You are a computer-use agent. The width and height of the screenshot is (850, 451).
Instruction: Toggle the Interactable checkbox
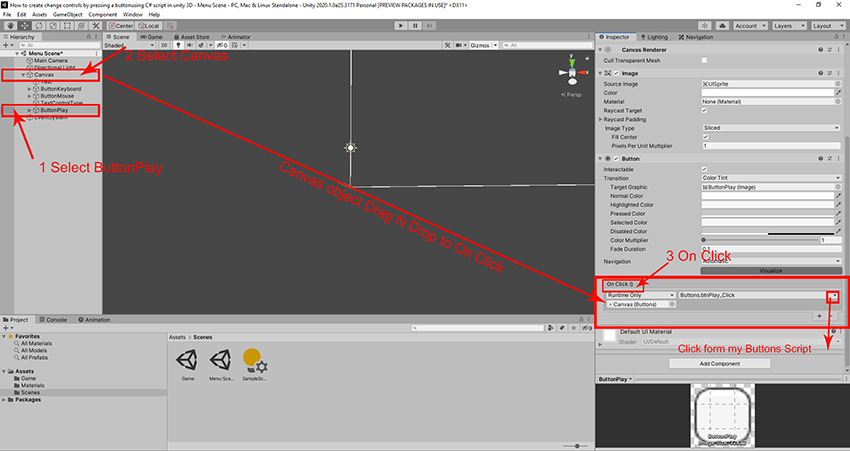coord(704,169)
